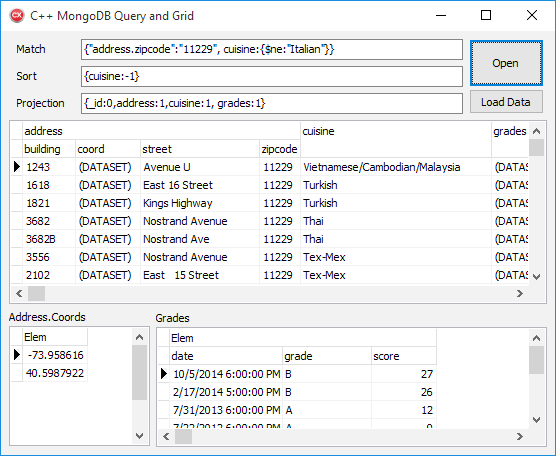Click main grid vertical scrollbar thumb

pyautogui.click(x=536, y=148)
